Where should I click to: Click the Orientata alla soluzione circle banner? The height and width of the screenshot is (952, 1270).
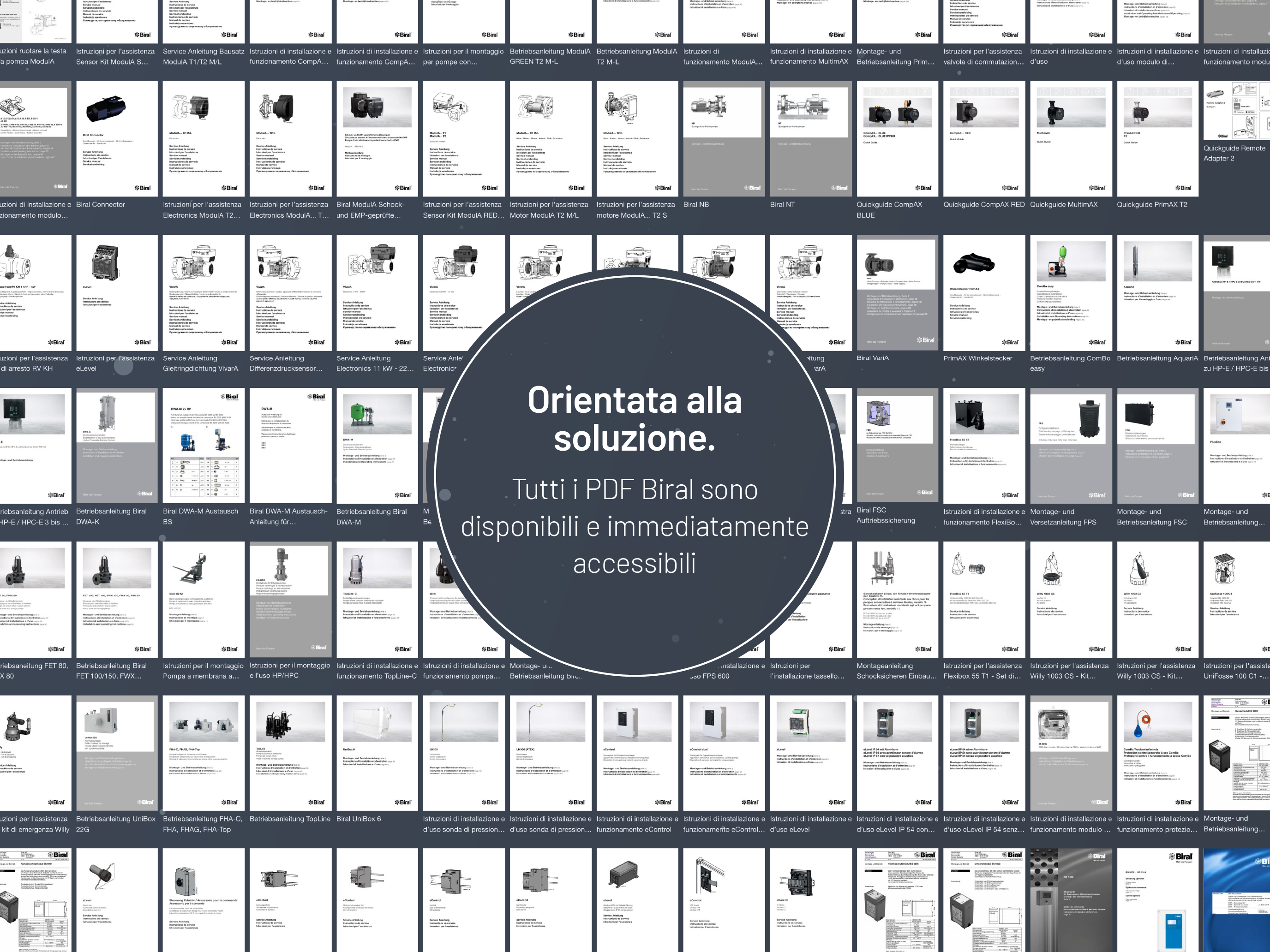(635, 470)
